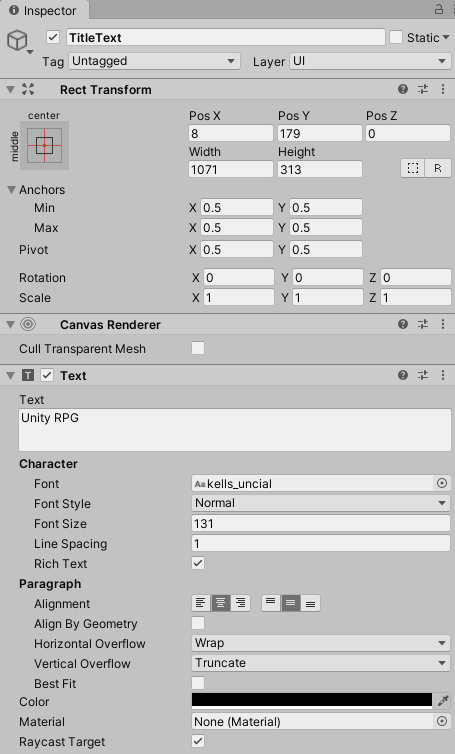Open Text component help reference
The height and width of the screenshot is (754, 455).
(403, 375)
